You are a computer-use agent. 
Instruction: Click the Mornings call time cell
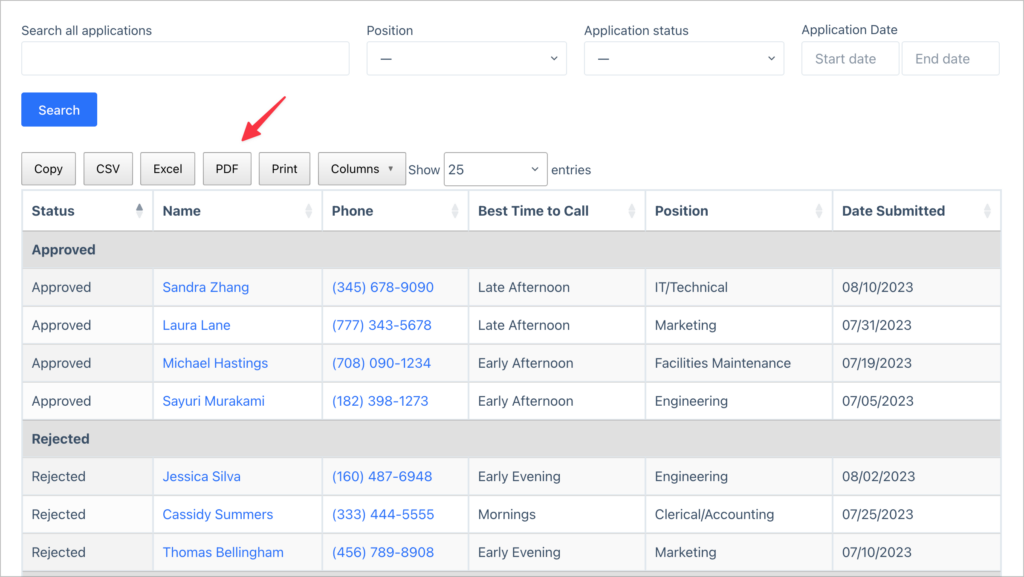click(x=556, y=514)
